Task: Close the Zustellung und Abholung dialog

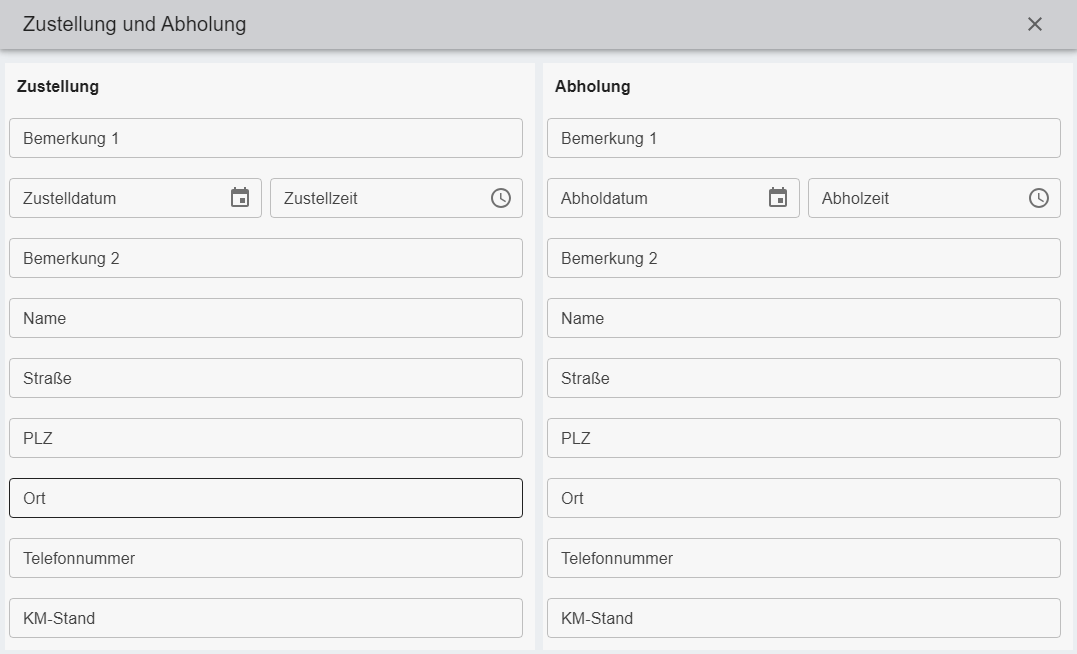Action: pyautogui.click(x=1035, y=24)
